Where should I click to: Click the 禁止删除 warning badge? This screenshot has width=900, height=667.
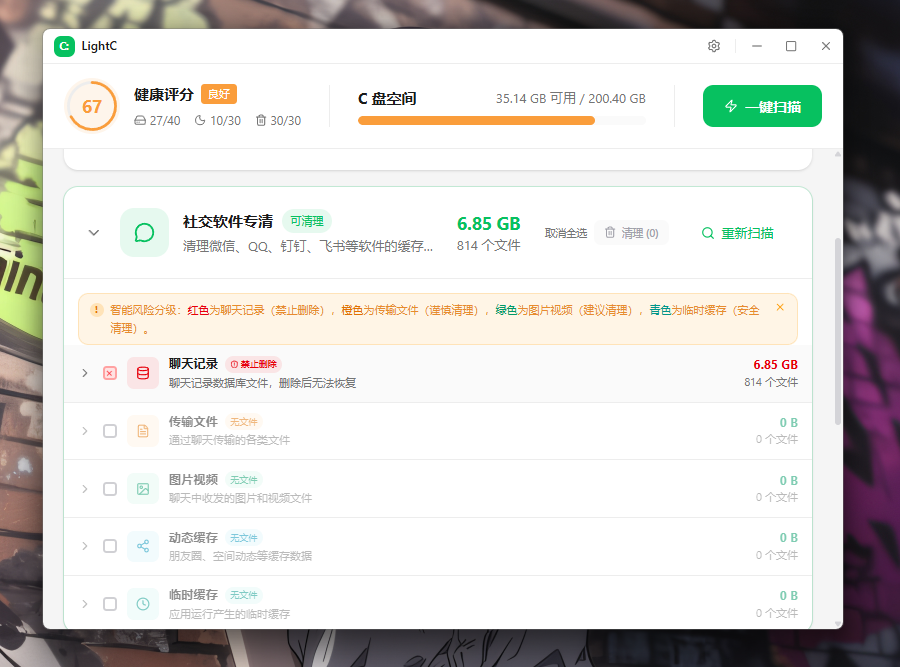coord(253,364)
